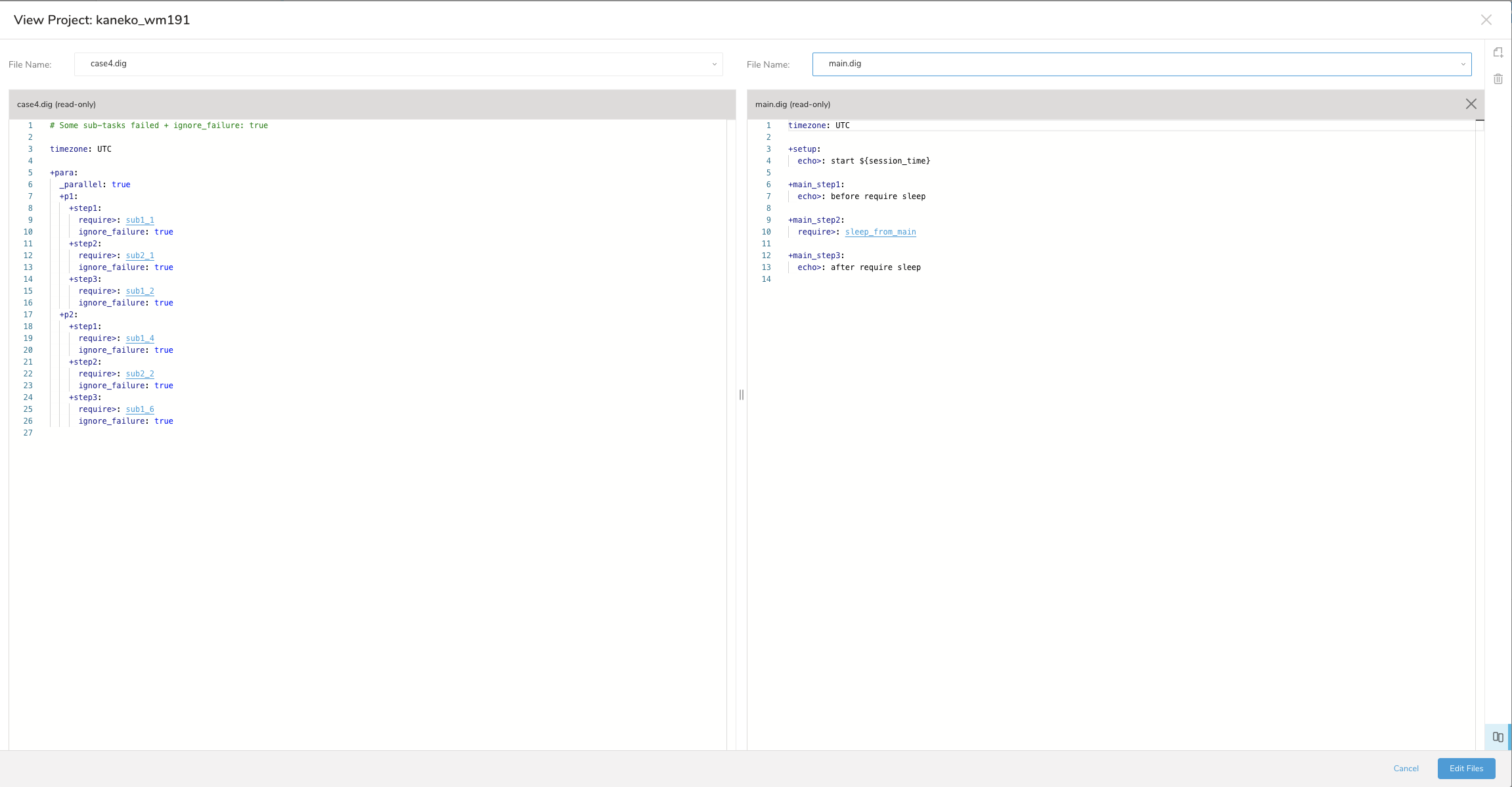Screen dimensions: 1512x787
Task: Select the main.dig read-only tab header
Action: 793,104
